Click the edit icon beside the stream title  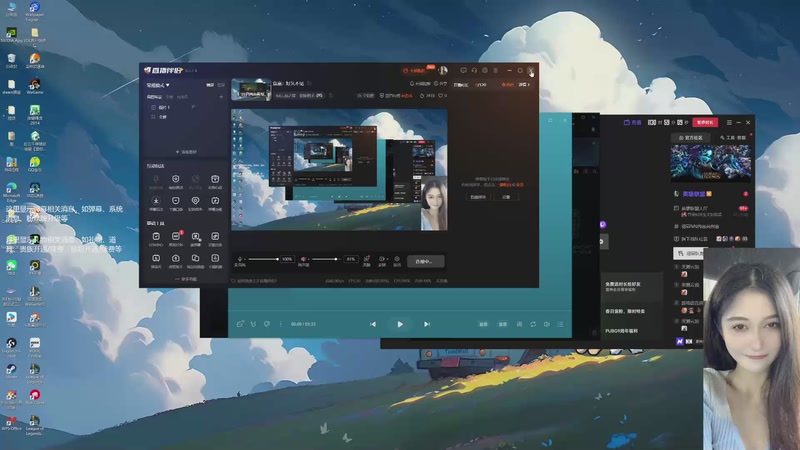(309, 83)
